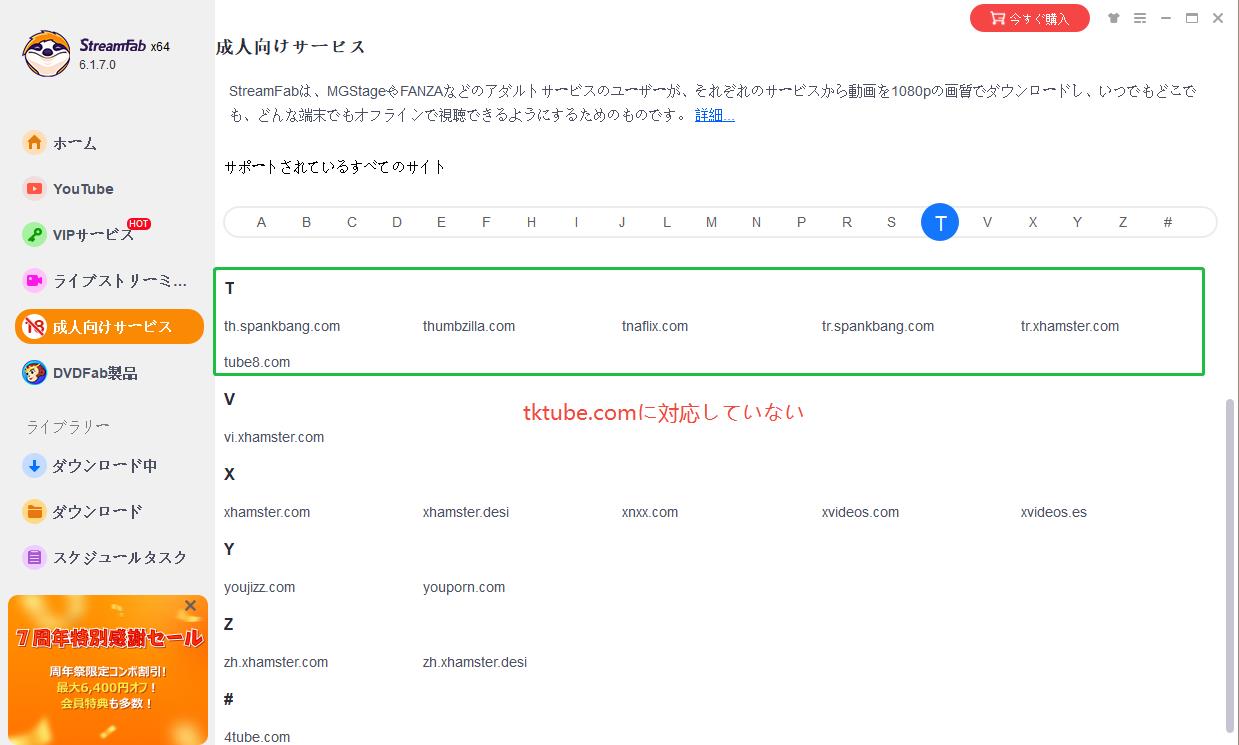The image size is (1239, 745).
Task: Select the 成人向けサービス 18 icon
Action: 35,327
